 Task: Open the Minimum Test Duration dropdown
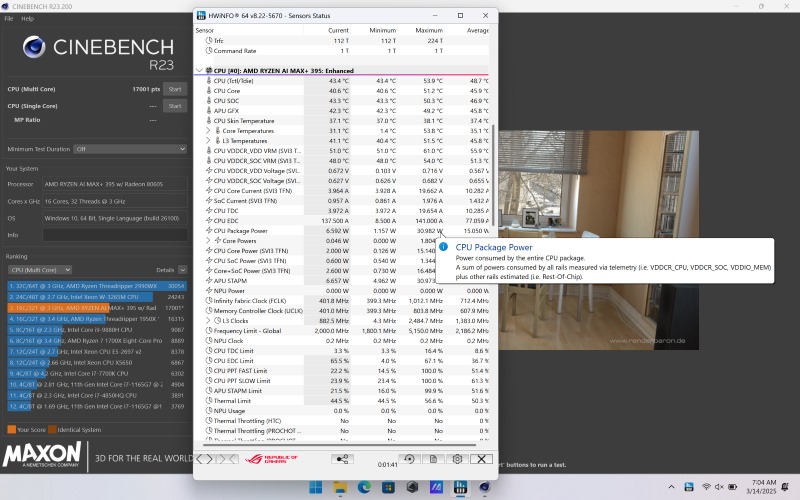pos(130,149)
